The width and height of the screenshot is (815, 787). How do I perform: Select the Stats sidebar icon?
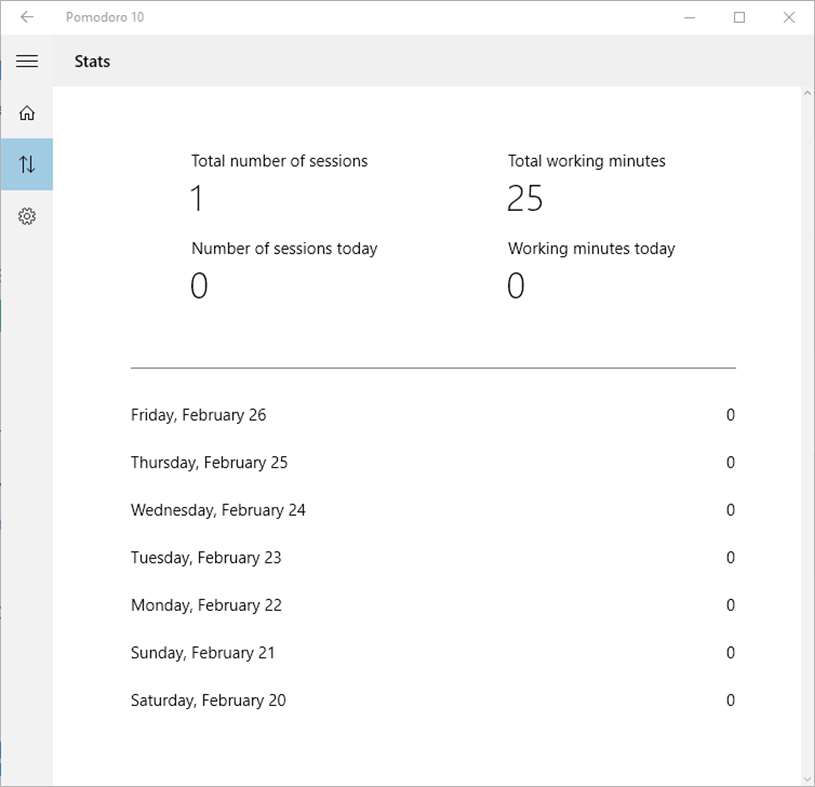pyautogui.click(x=27, y=164)
